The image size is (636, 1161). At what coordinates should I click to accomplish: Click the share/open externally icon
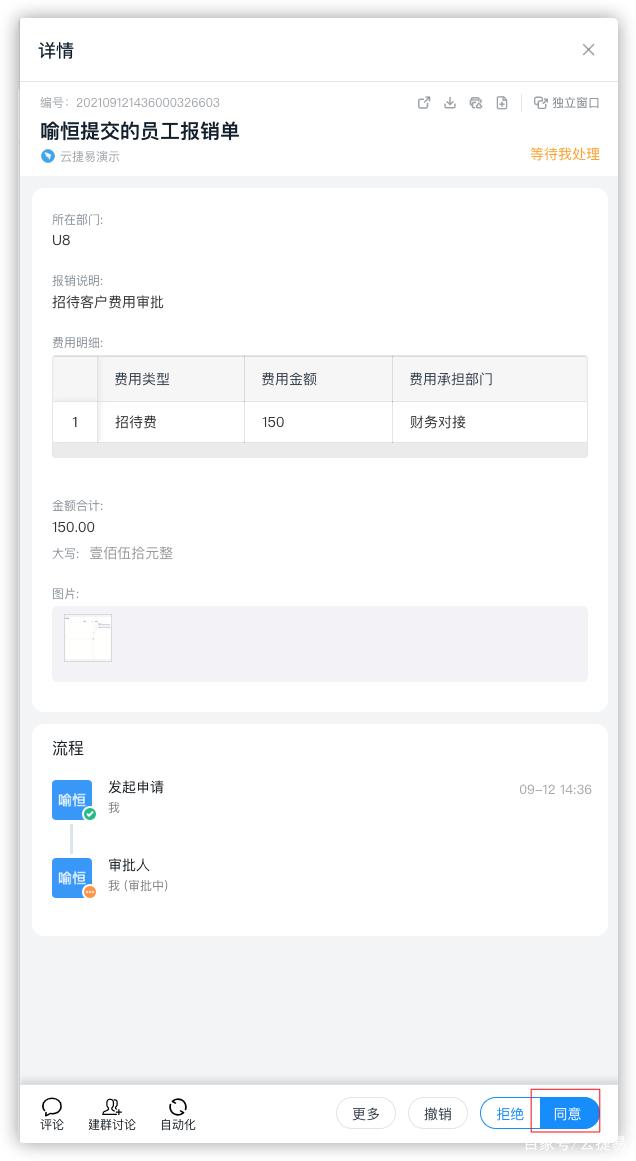point(424,103)
